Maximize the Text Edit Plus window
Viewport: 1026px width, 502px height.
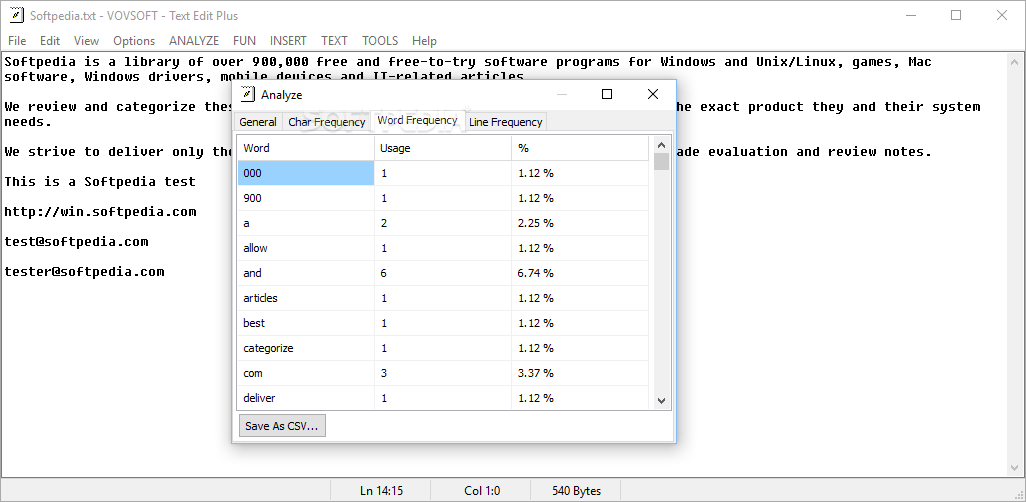coord(956,15)
